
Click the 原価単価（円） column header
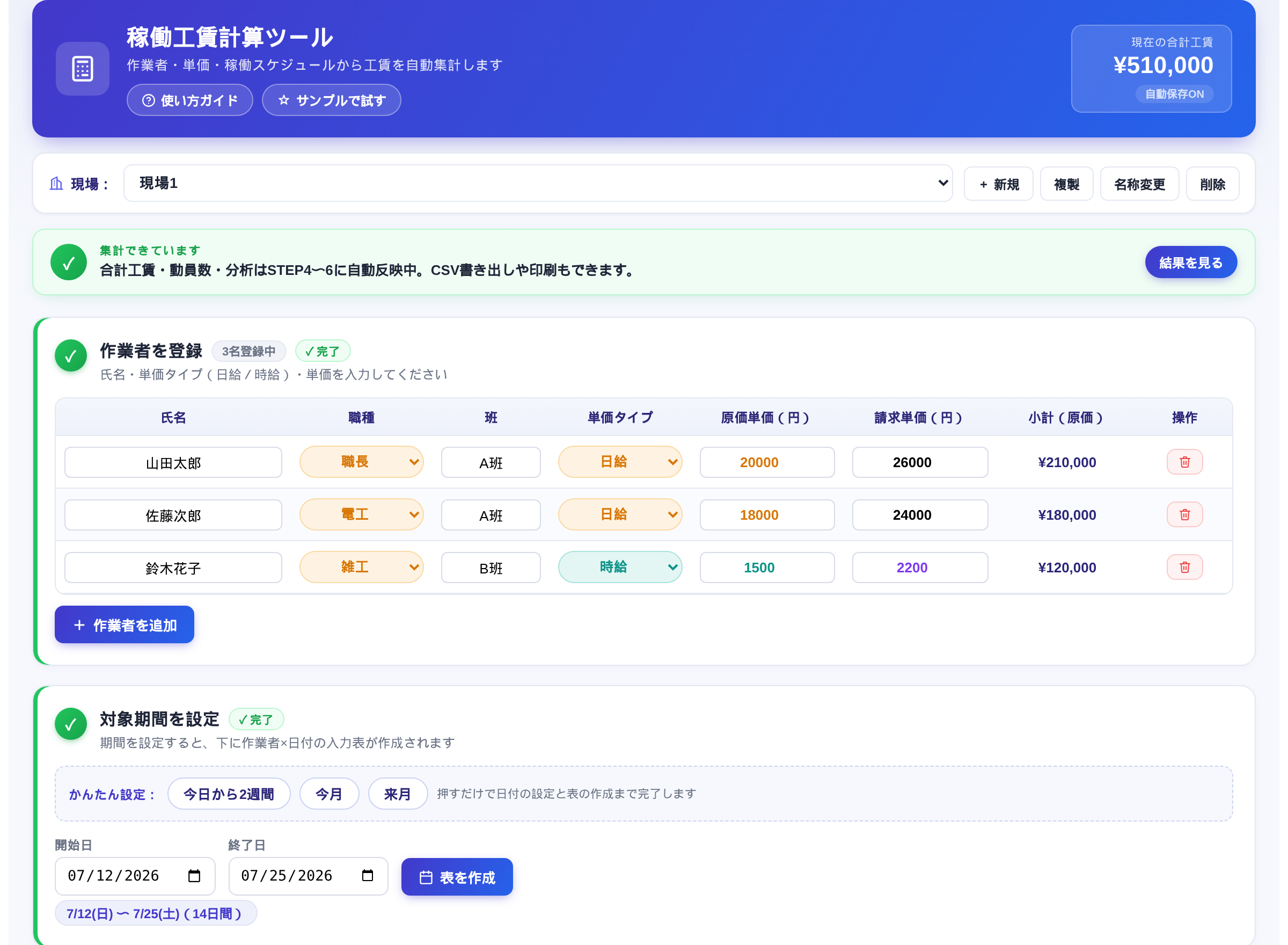click(x=766, y=418)
